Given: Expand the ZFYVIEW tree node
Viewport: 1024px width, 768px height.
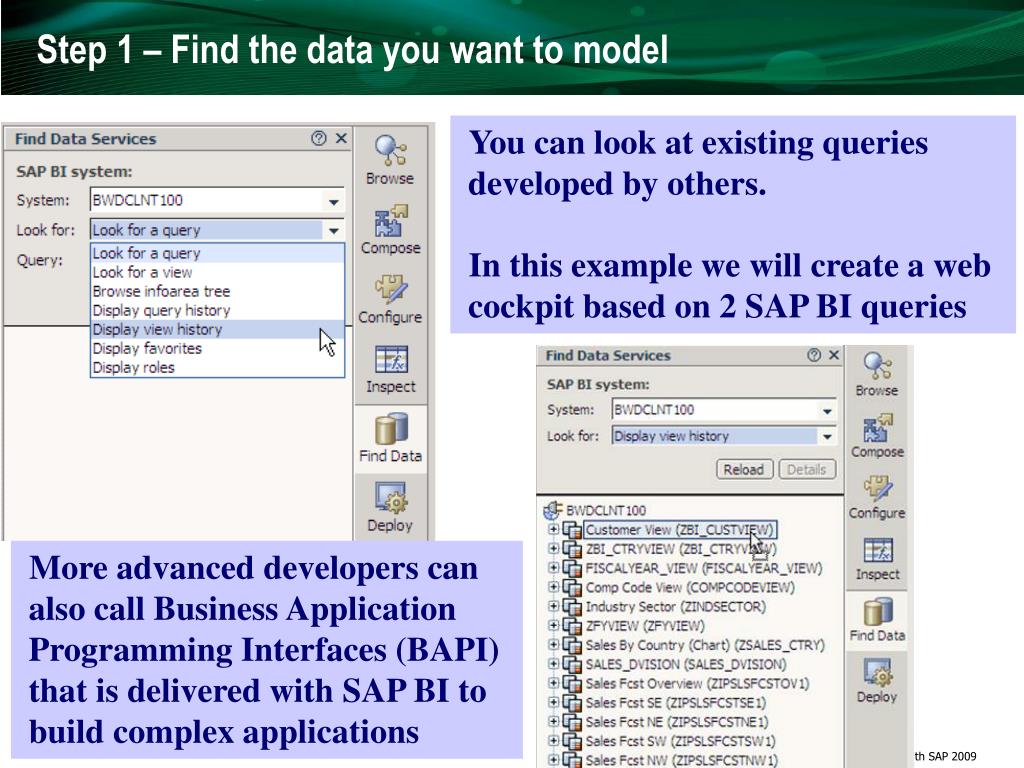Looking at the screenshot, I should click(x=553, y=626).
